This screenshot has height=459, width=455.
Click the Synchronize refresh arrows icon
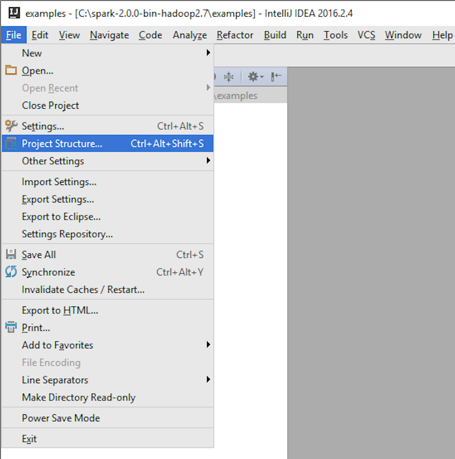[x=11, y=272]
